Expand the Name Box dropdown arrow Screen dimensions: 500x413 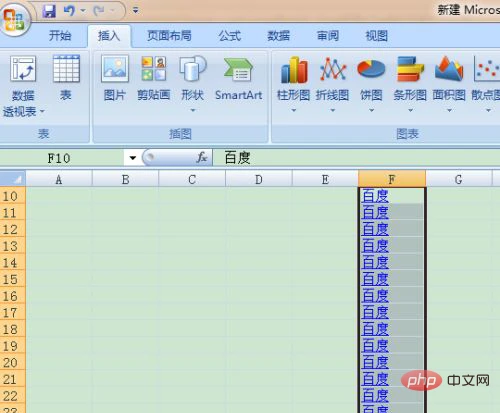pyautogui.click(x=133, y=158)
